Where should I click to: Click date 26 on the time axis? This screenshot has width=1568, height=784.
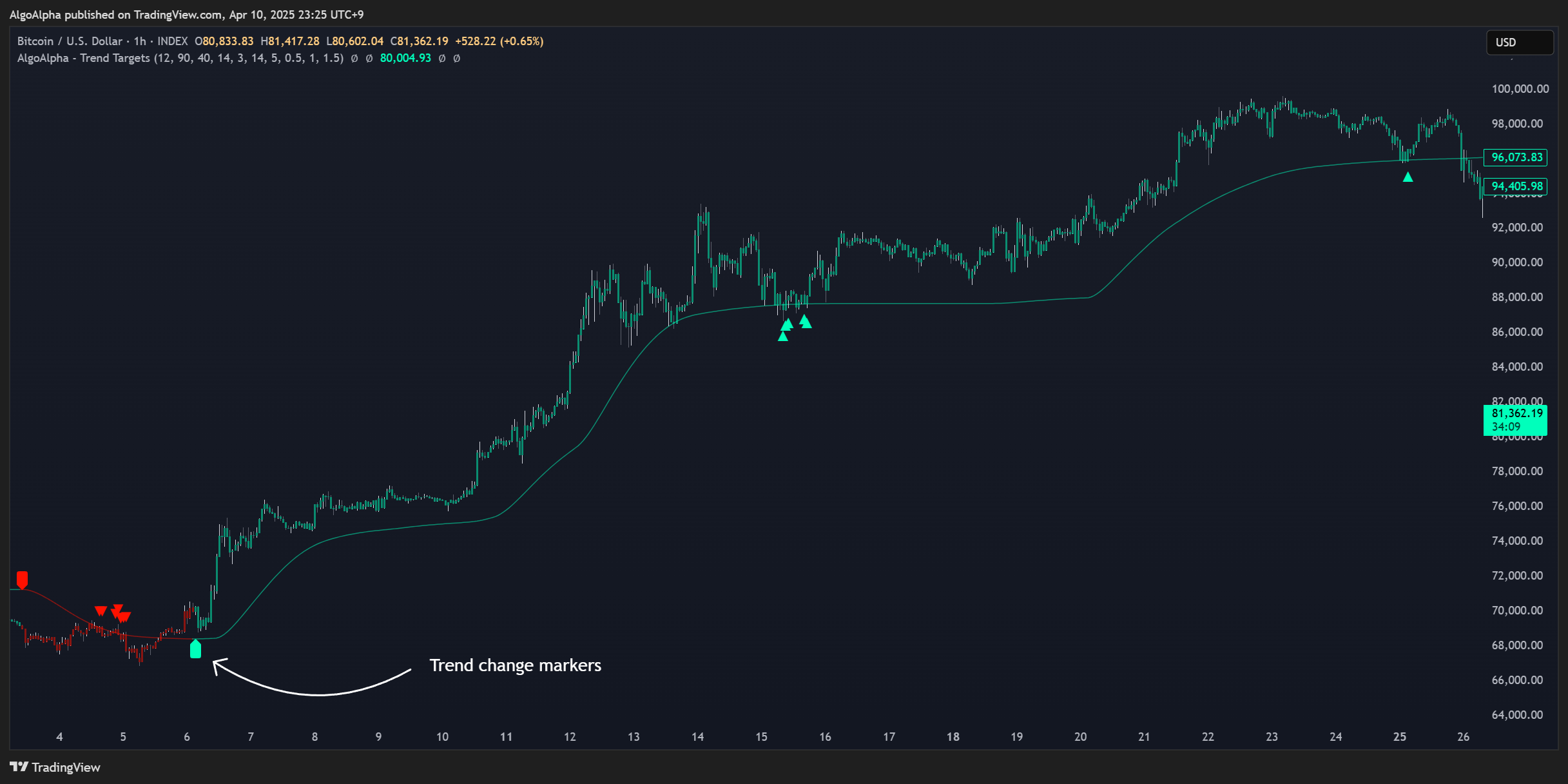point(1463,737)
